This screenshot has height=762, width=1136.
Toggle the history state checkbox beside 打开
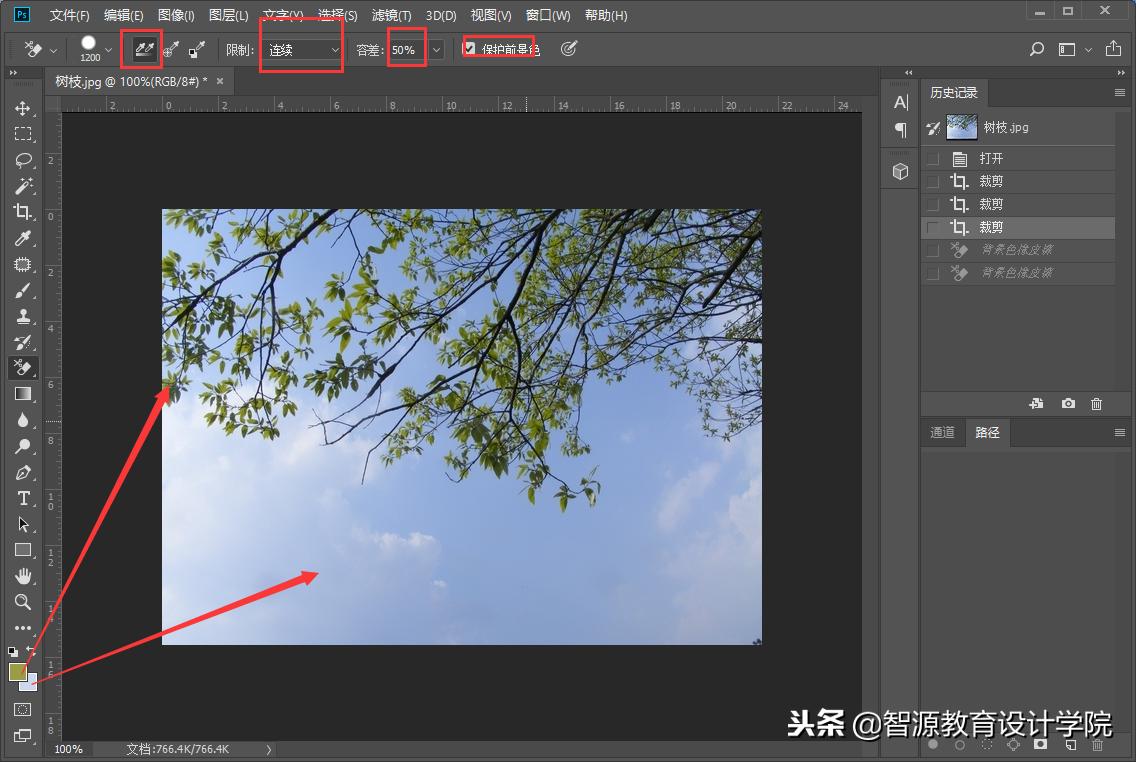coord(932,157)
